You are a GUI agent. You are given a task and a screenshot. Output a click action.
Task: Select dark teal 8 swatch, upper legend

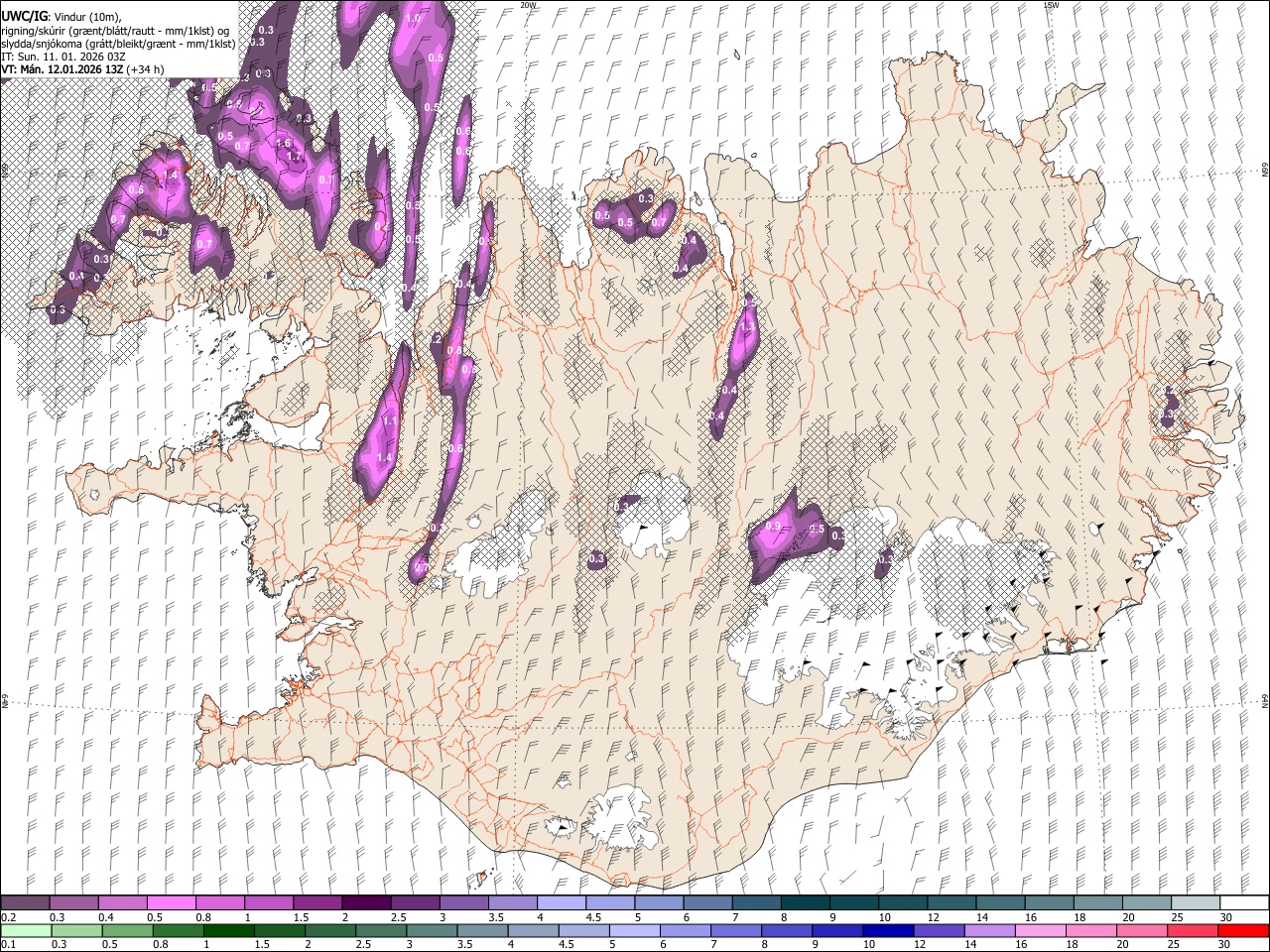[806, 903]
